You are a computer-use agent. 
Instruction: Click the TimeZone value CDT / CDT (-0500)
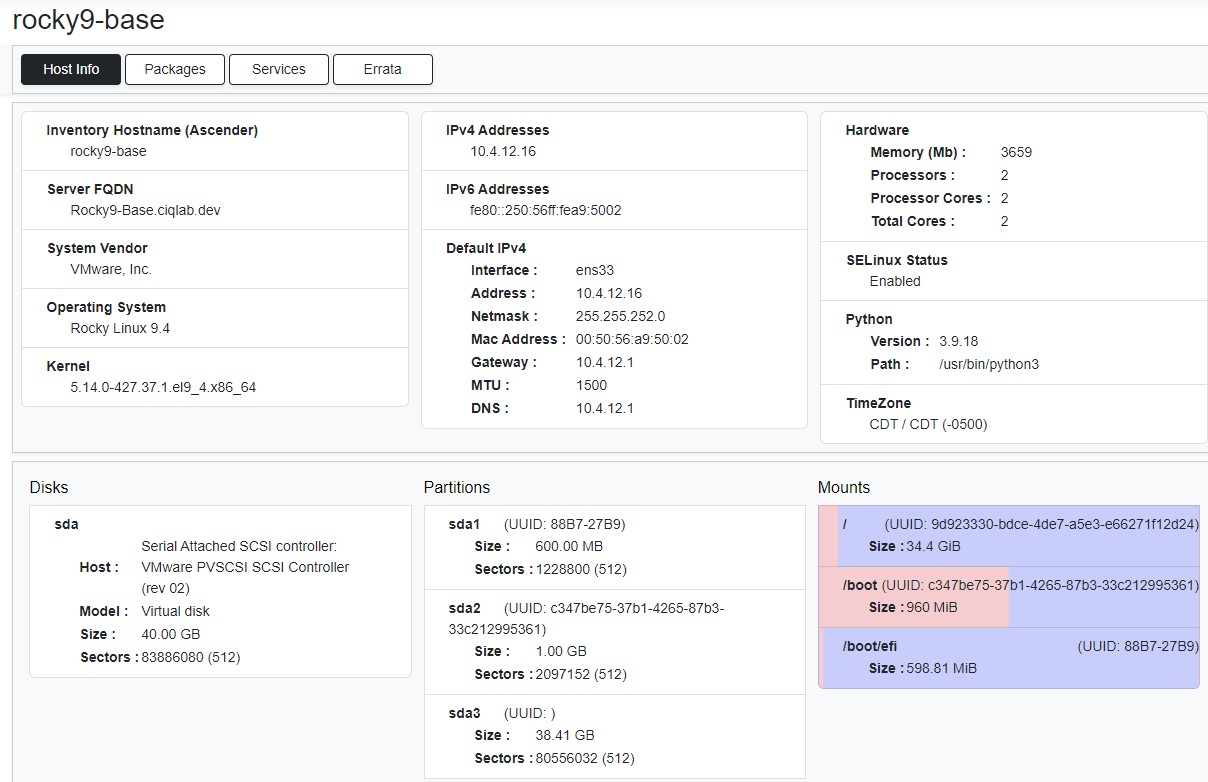pyautogui.click(x=928, y=424)
